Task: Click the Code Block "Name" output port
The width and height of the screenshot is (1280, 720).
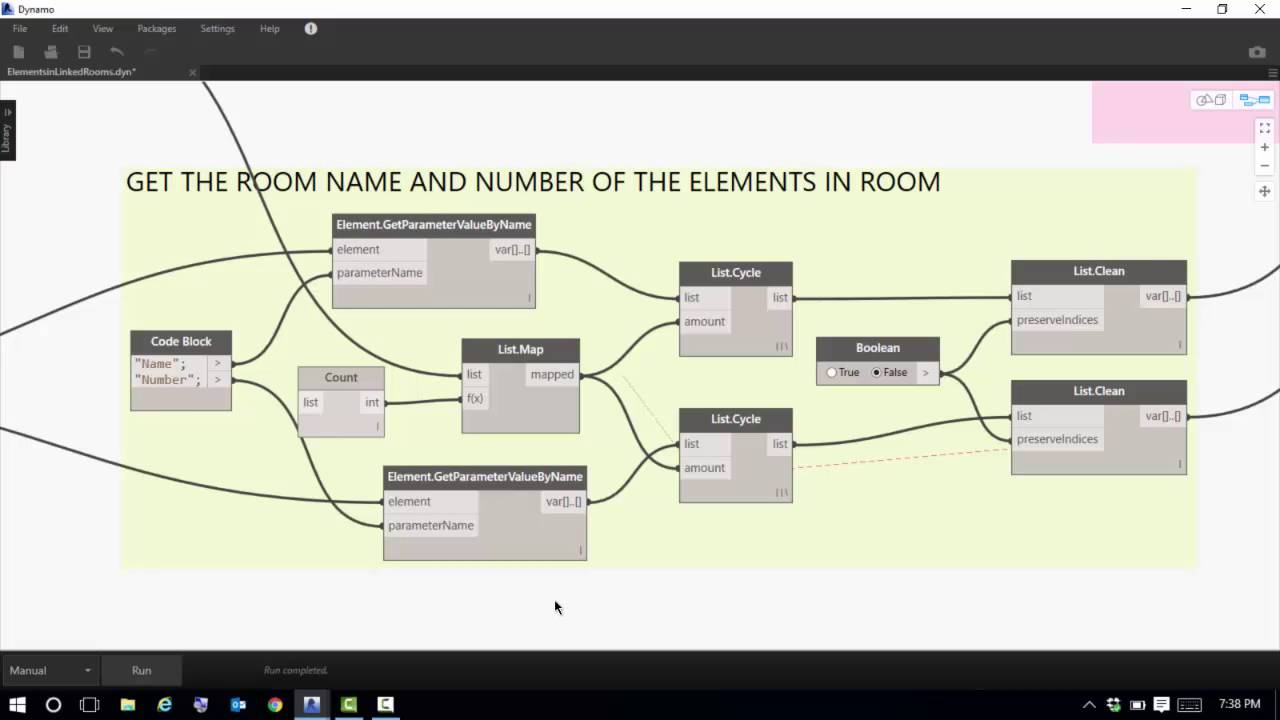Action: click(x=217, y=364)
